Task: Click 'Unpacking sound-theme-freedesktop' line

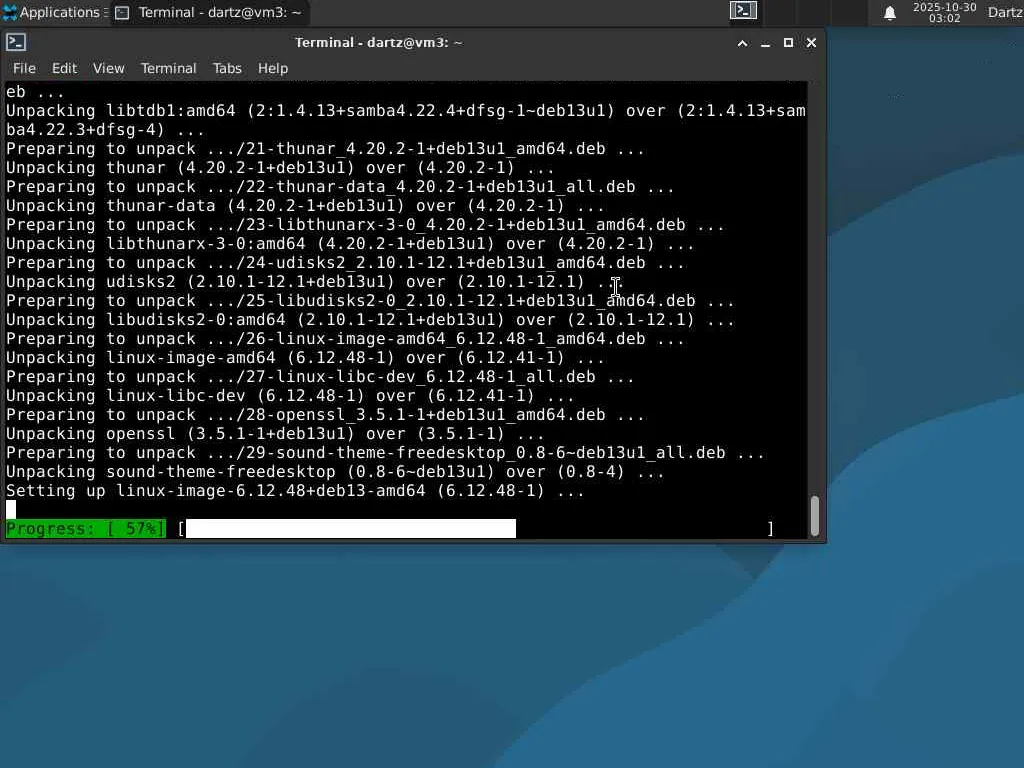Action: [x=335, y=472]
